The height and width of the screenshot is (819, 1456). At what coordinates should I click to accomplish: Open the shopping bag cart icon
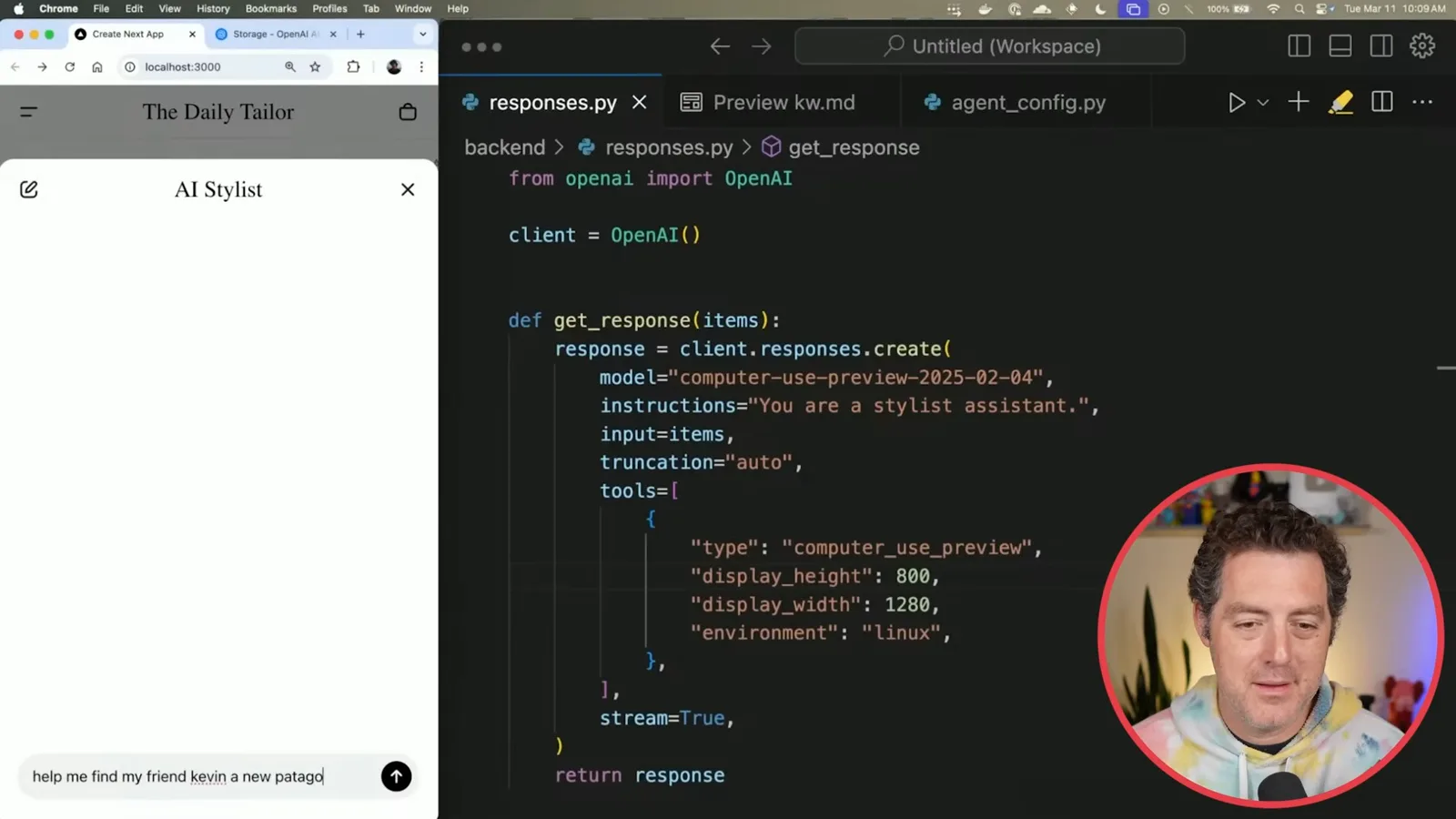point(408,112)
